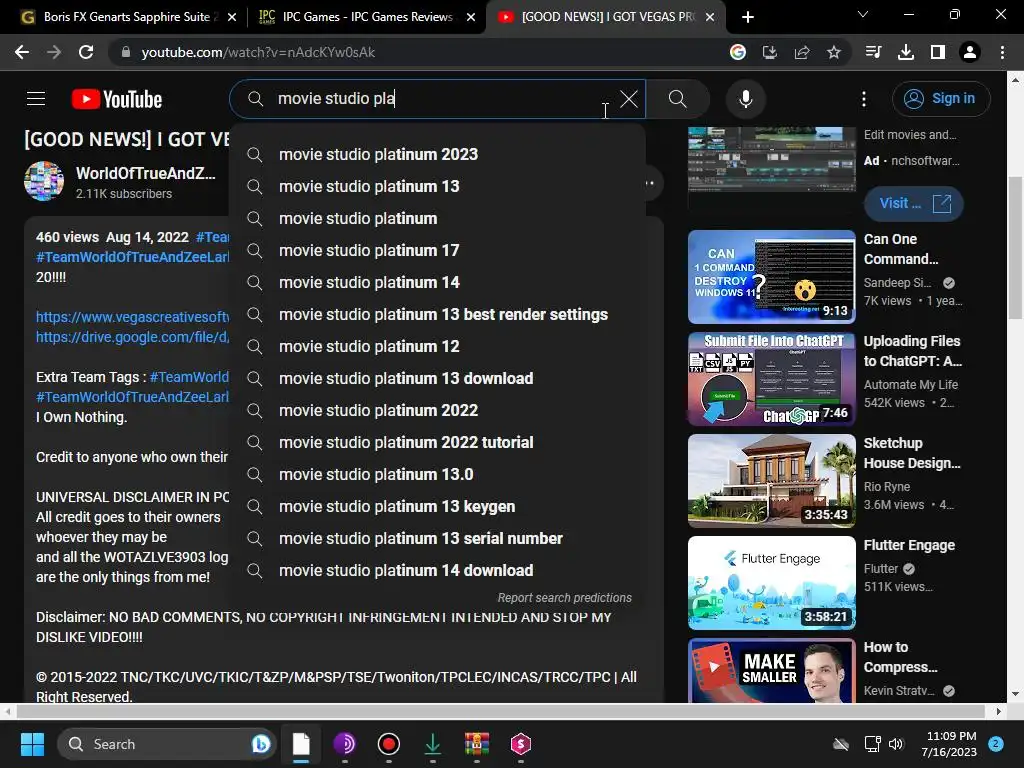
Task: Open the How to Compress video thumbnail
Action: coord(771,671)
